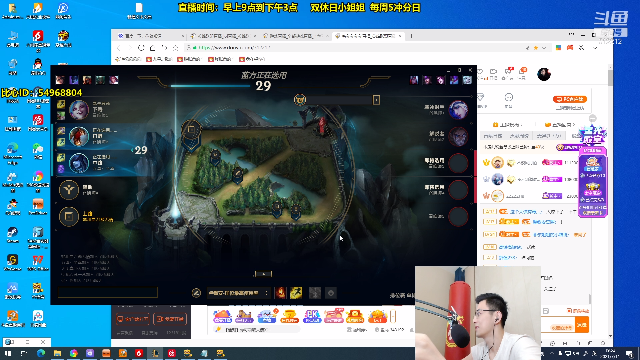Click the champion select chat input box
Screen dimensions: 640x360
[x=108, y=292]
